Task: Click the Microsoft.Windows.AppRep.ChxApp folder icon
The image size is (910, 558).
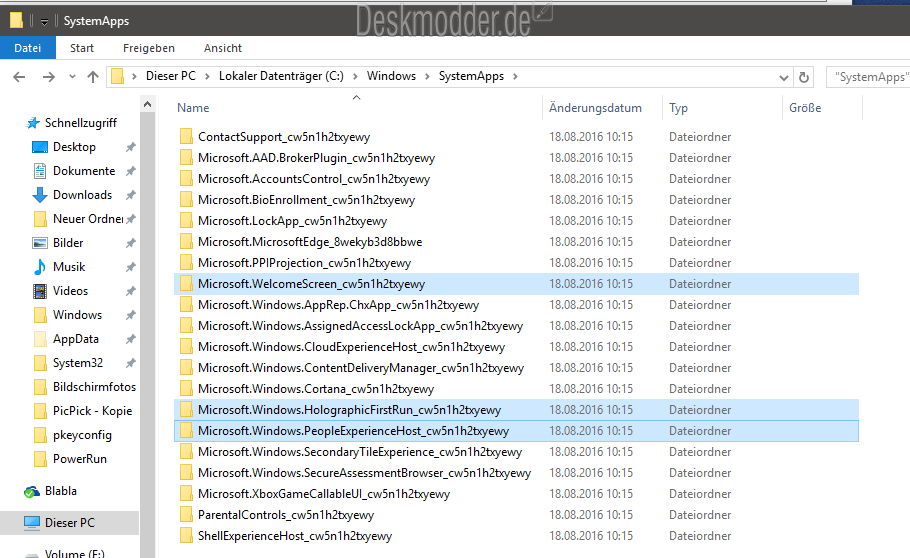Action: [x=186, y=305]
